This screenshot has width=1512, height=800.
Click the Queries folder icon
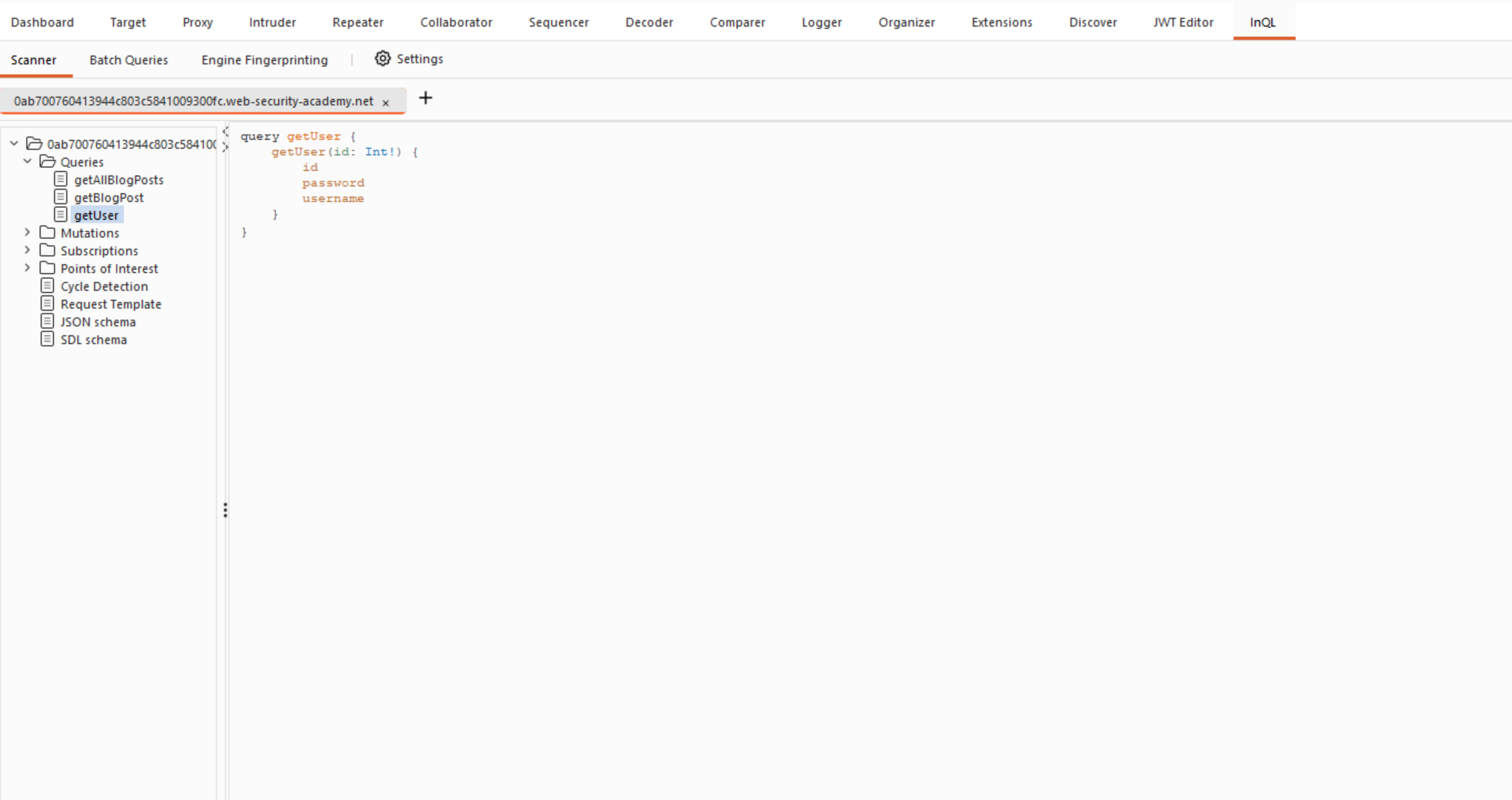pos(47,161)
